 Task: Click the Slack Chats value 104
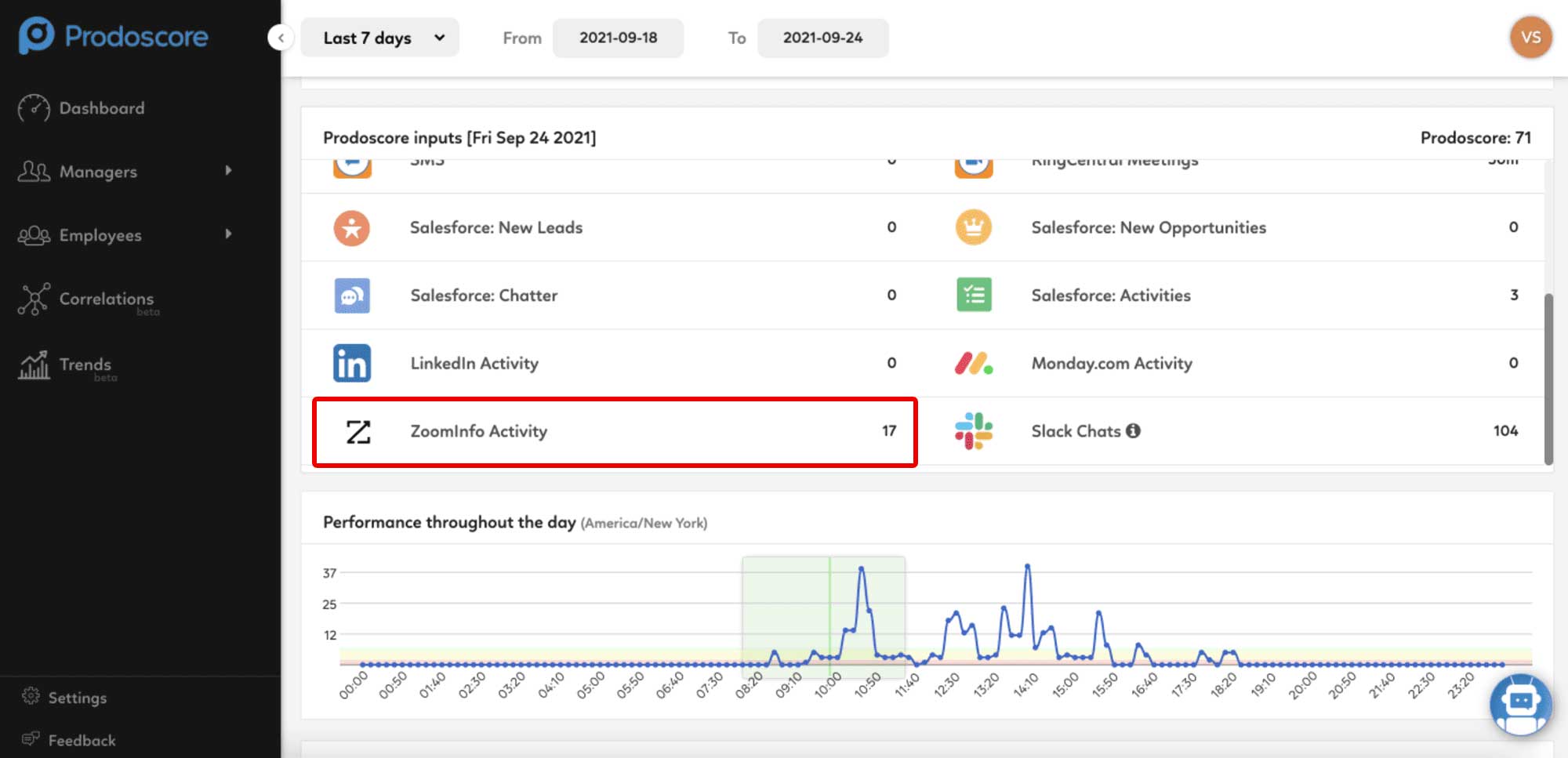click(x=1505, y=430)
